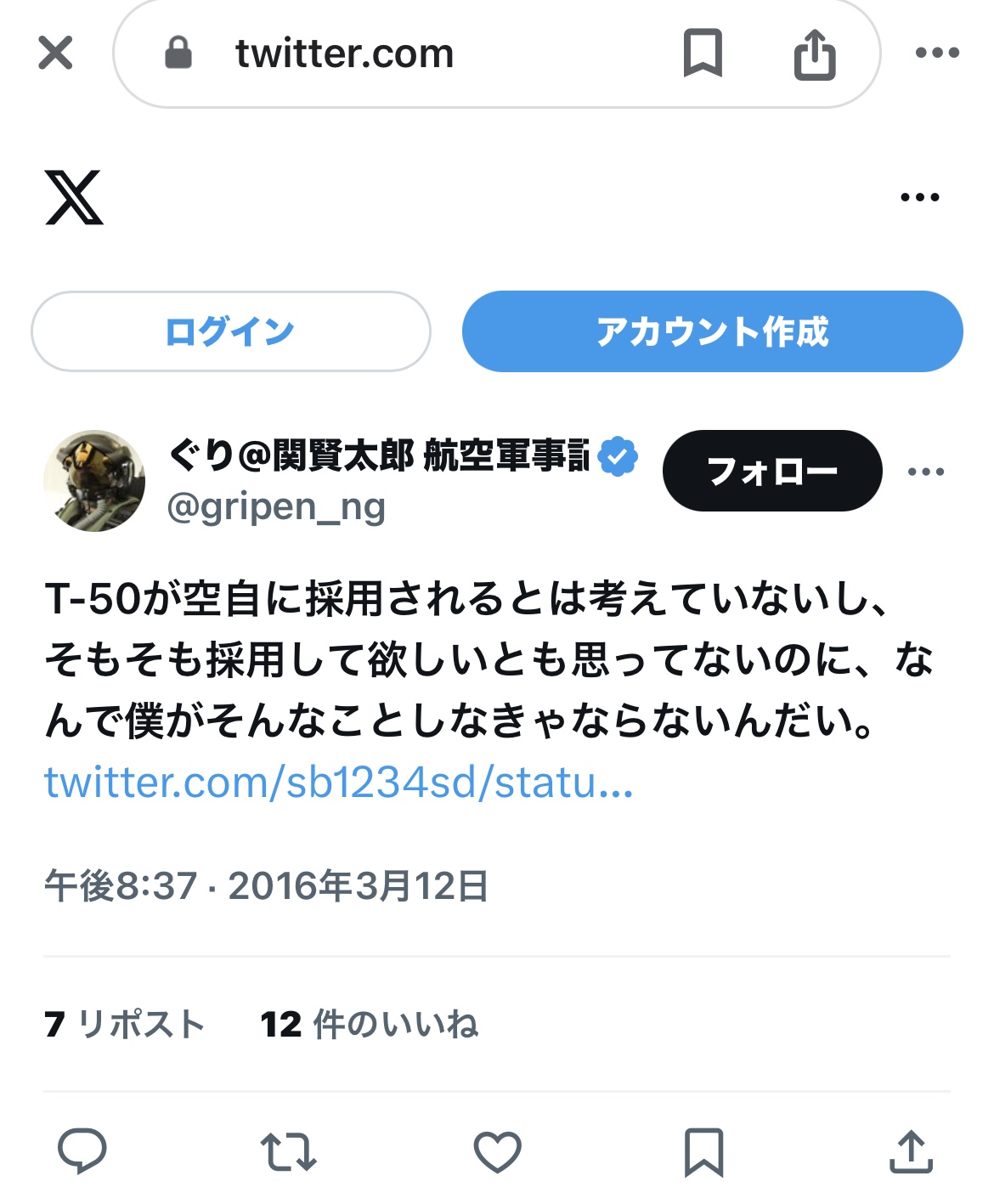This screenshot has height=1204, width=994.
Task: View the 7 リポスト list
Action: click(x=125, y=1025)
